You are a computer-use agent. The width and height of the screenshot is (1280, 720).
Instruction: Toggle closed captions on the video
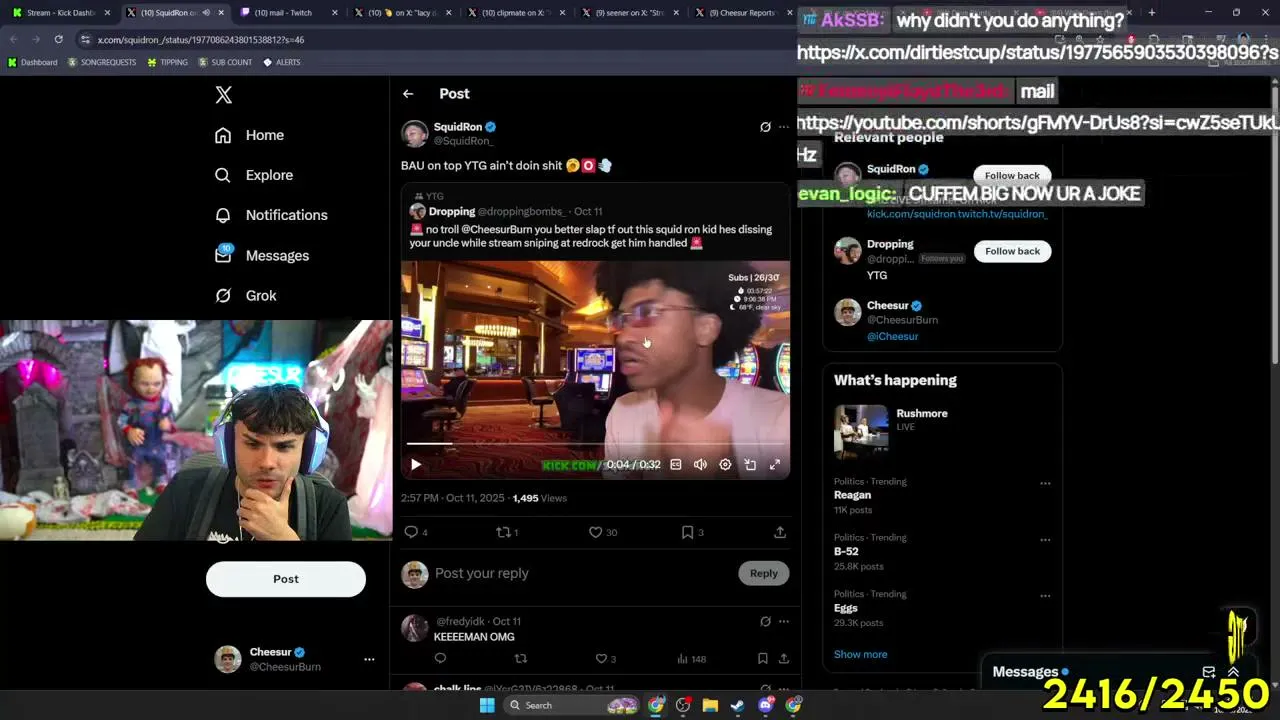click(x=676, y=464)
